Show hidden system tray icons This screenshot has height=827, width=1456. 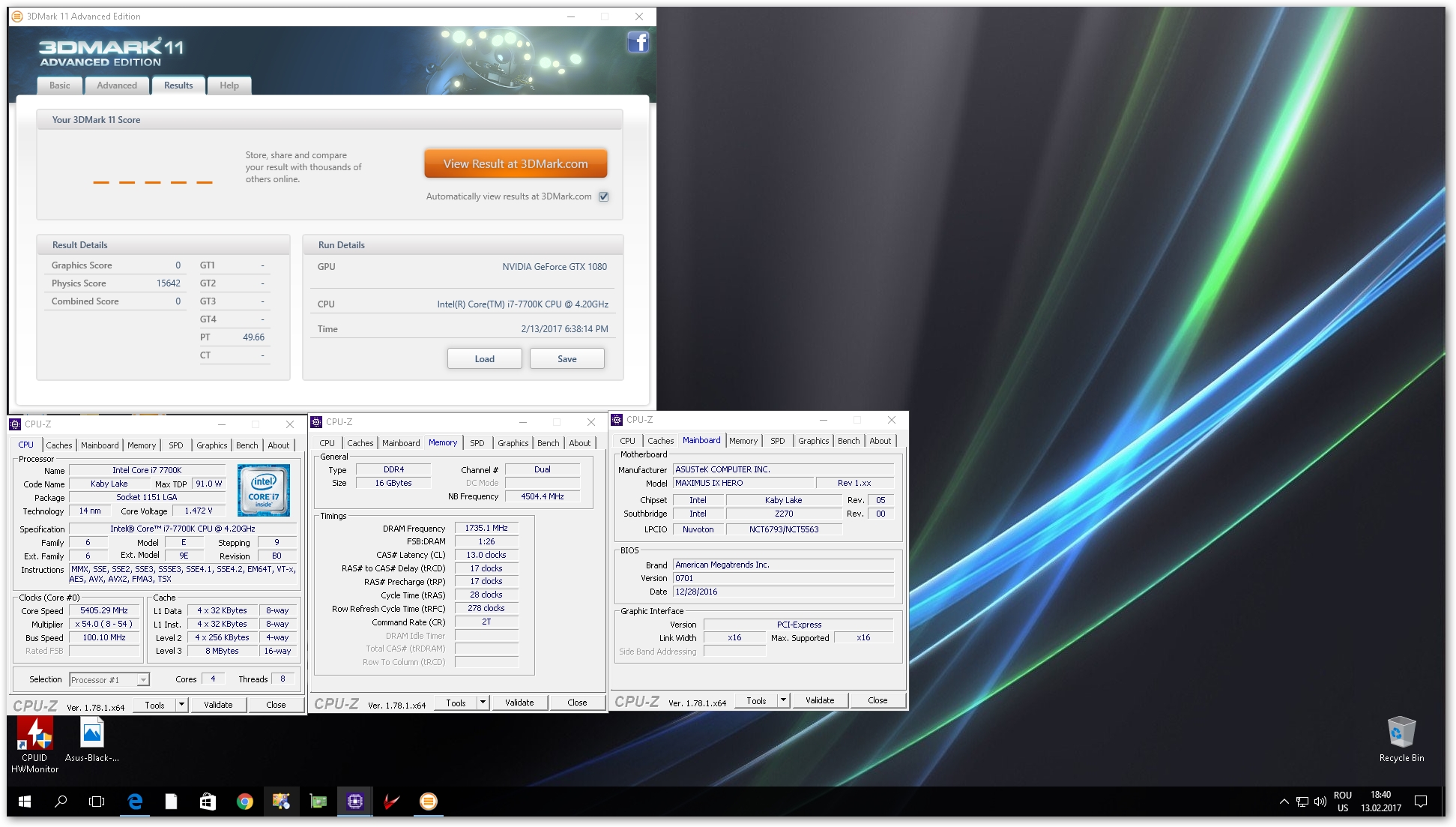coord(1284,802)
